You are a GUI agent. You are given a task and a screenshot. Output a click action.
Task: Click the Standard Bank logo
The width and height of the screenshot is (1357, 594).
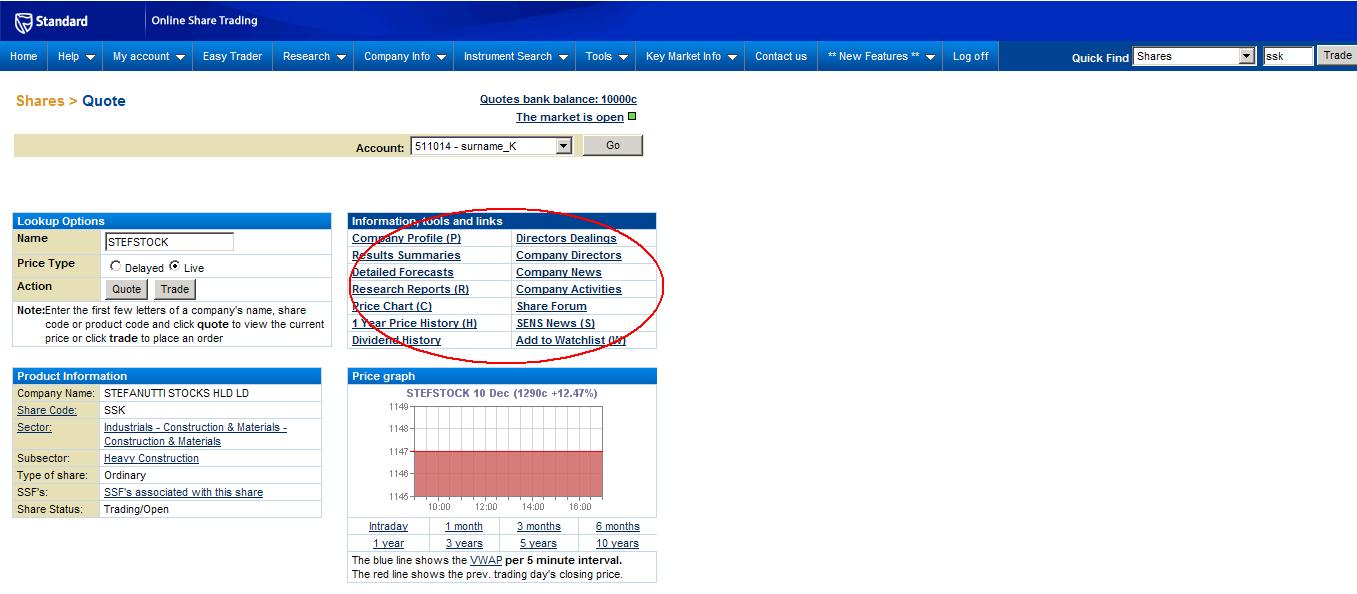pyautogui.click(x=52, y=21)
